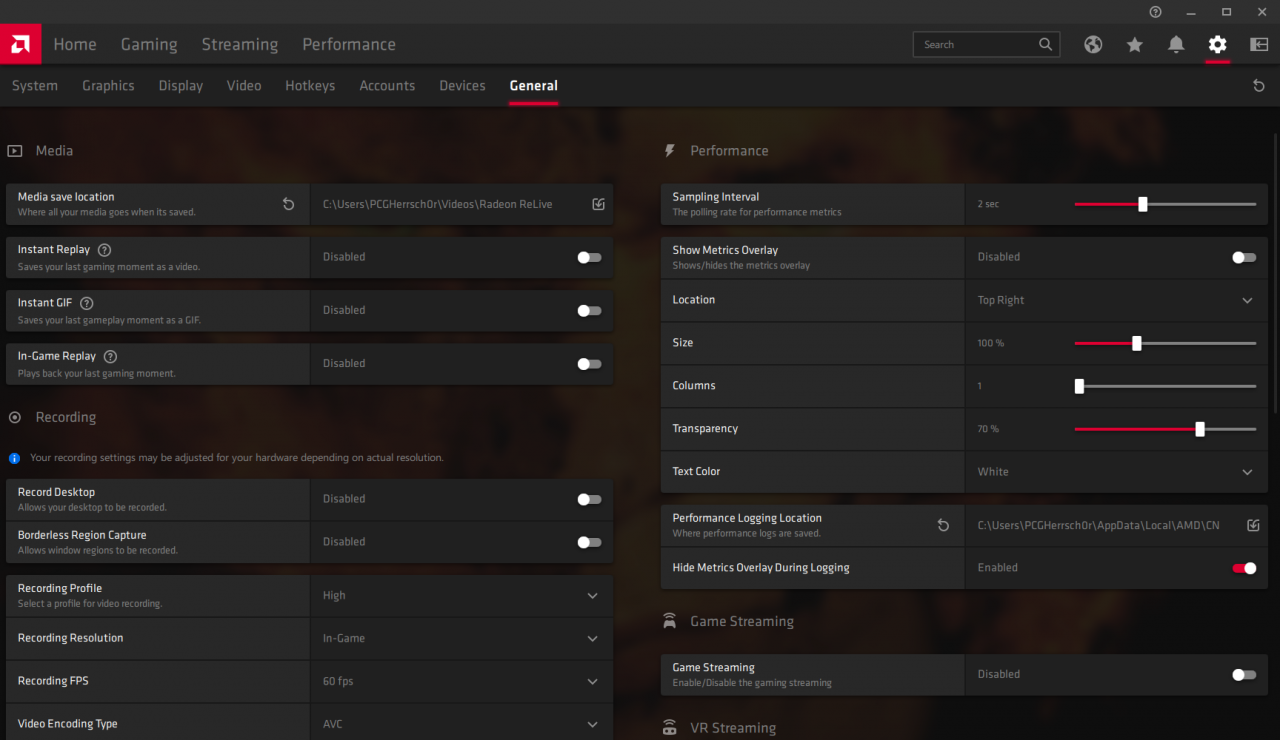This screenshot has width=1280, height=740.
Task: Adjust the Sampling Interval slider
Action: tap(1165, 204)
